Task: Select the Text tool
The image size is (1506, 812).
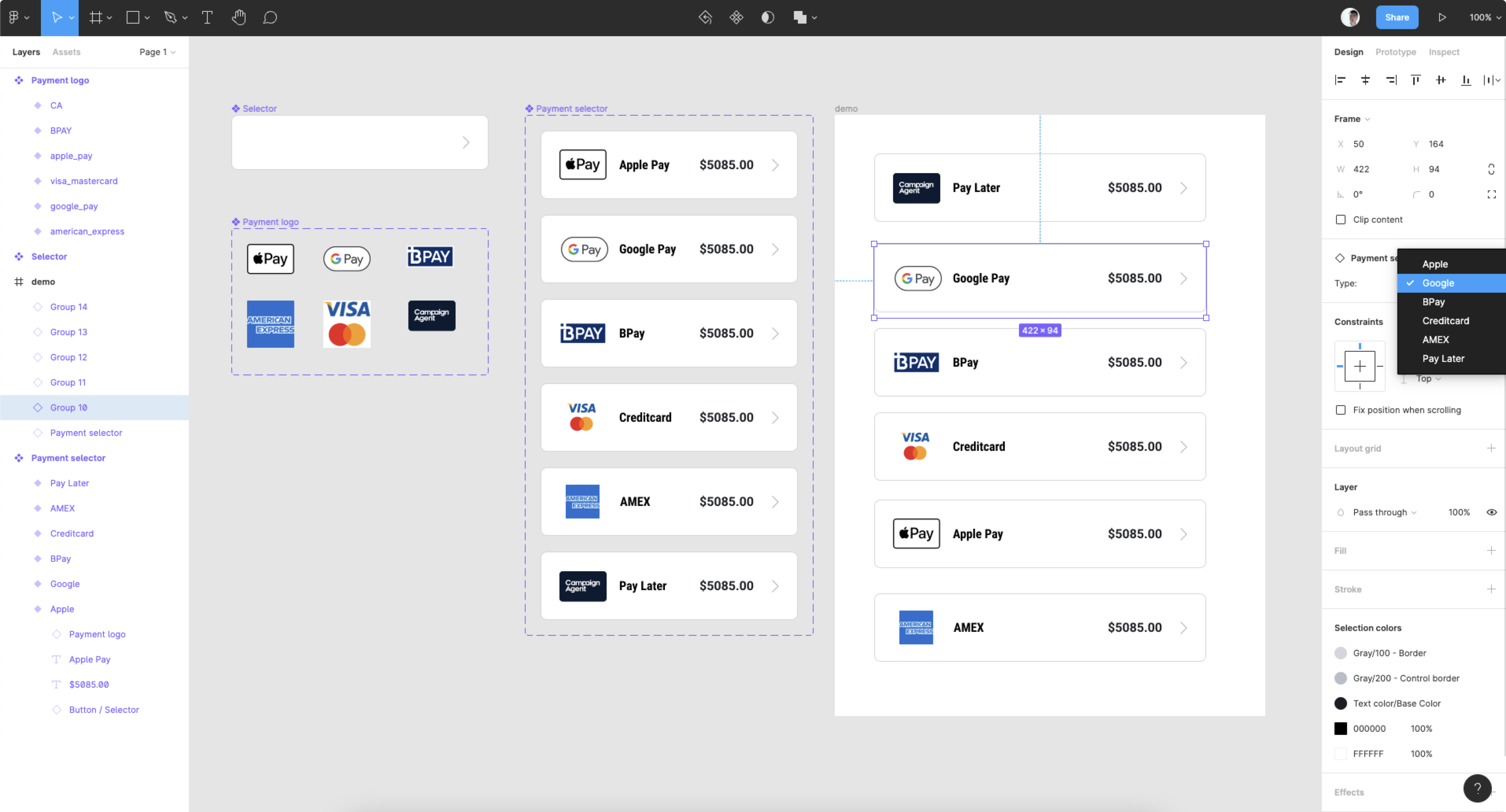Action: point(207,18)
